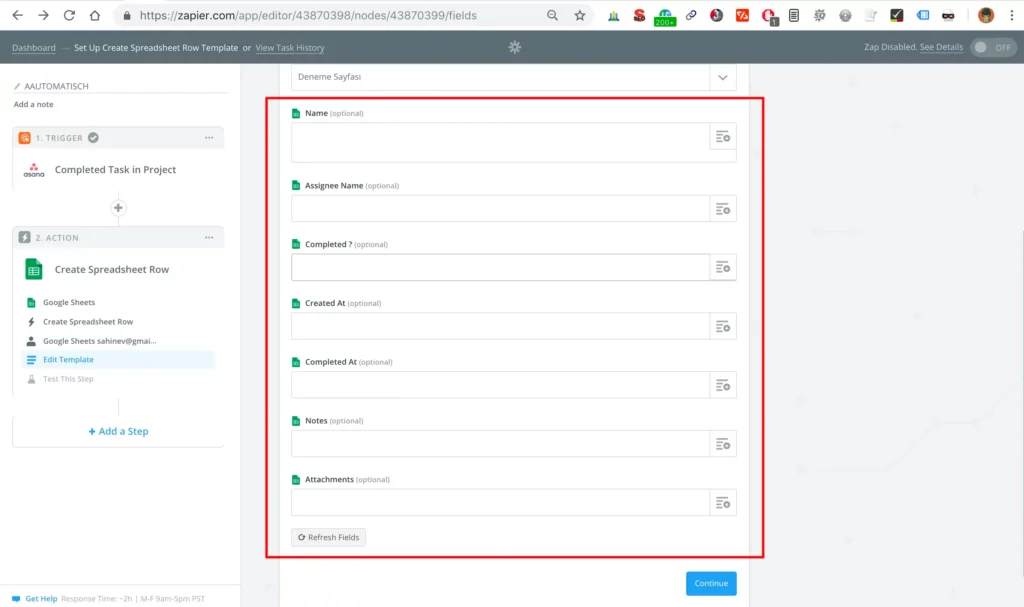
Task: Open insert-field picker for Assignee Name
Action: (722, 209)
